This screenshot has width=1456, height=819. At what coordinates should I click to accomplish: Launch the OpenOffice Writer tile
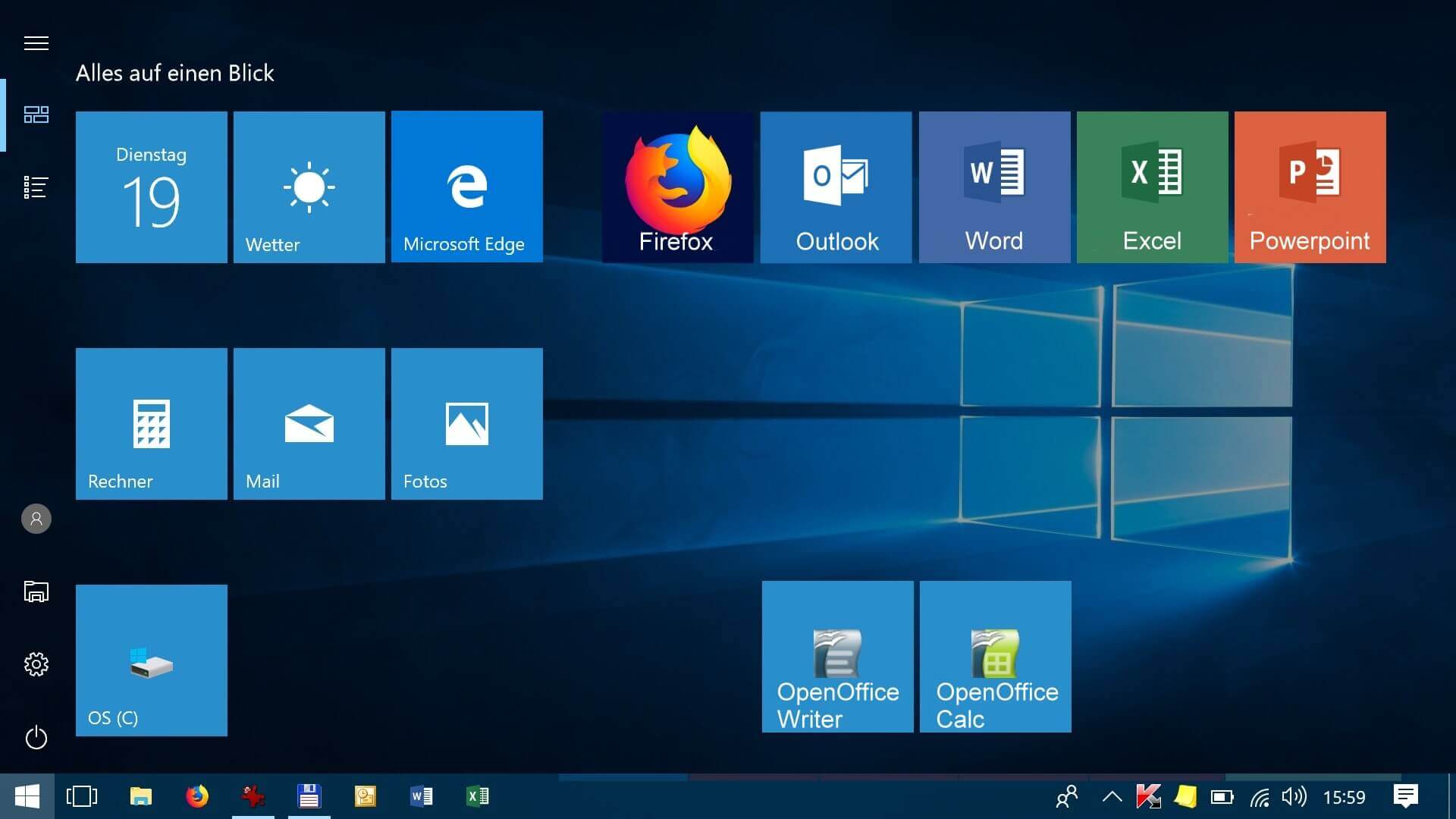coord(838,657)
